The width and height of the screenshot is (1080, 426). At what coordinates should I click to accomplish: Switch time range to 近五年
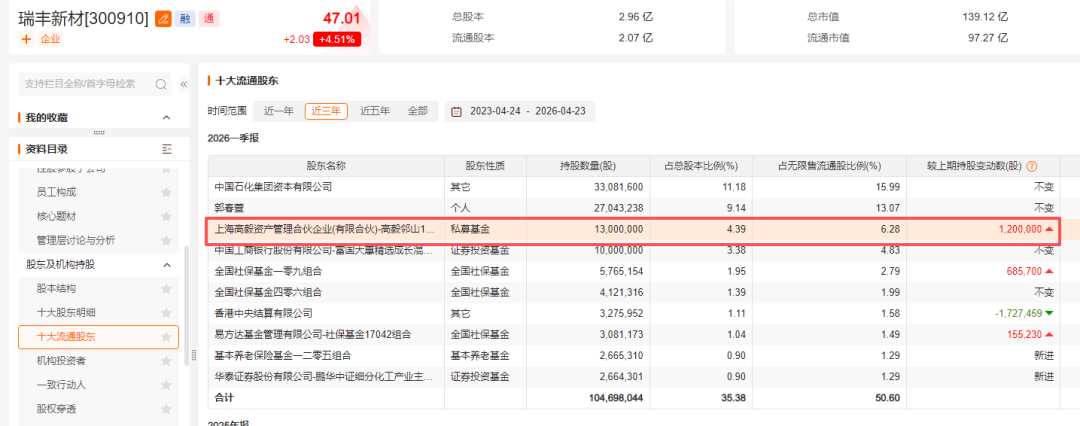375,111
